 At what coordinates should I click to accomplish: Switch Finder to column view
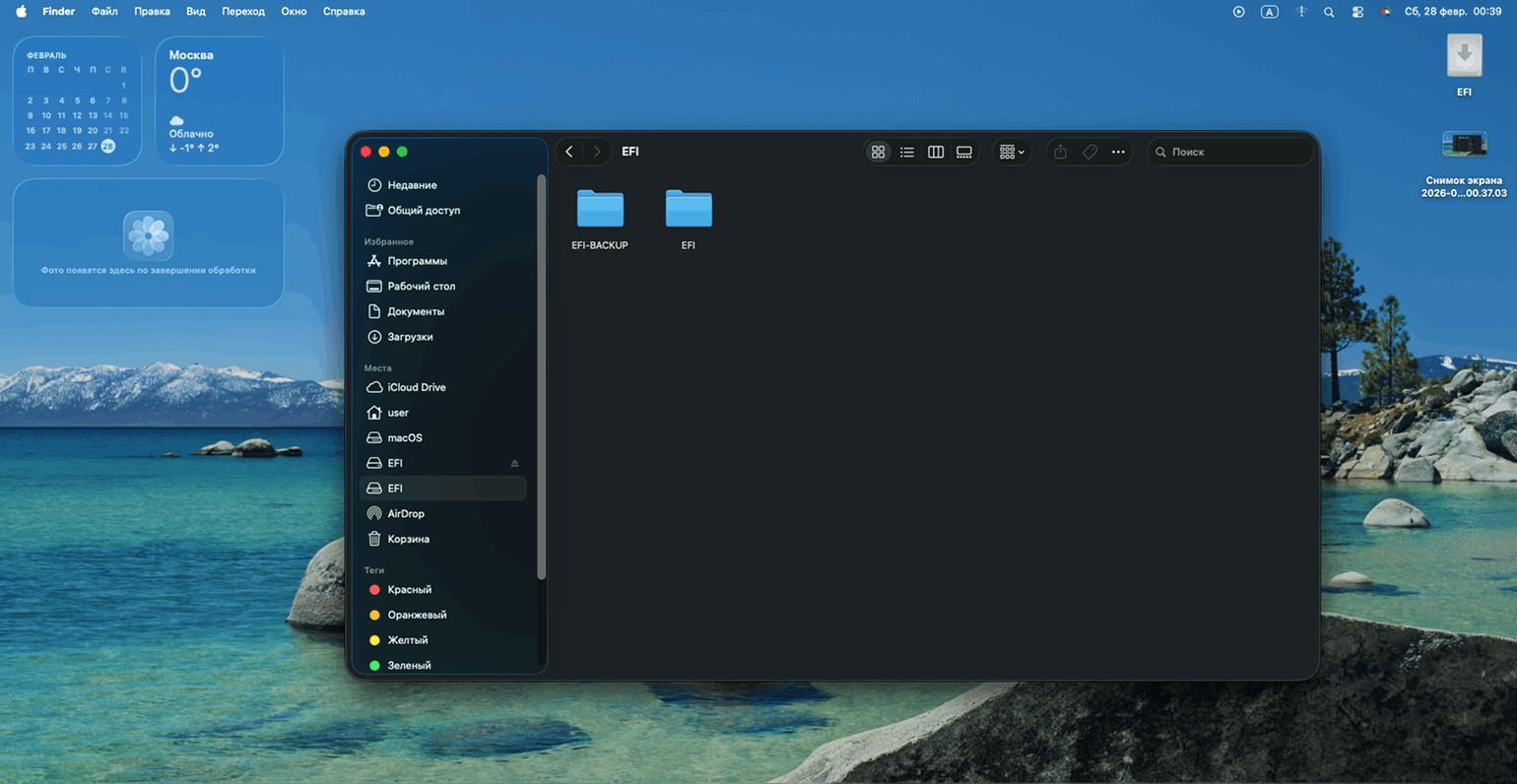click(936, 152)
